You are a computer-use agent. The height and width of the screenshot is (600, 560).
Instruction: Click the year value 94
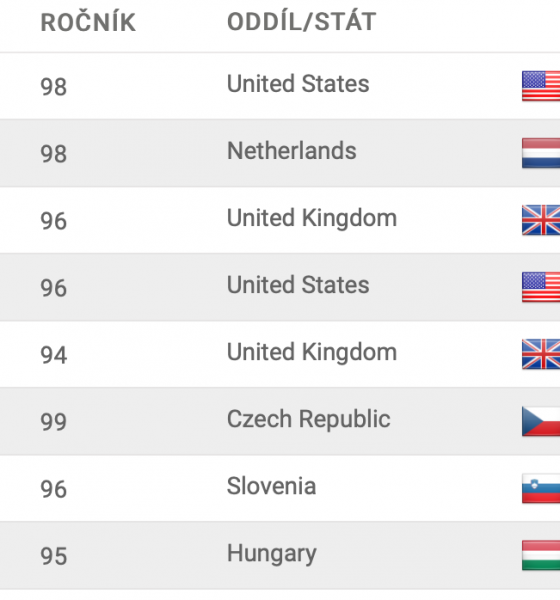click(54, 355)
